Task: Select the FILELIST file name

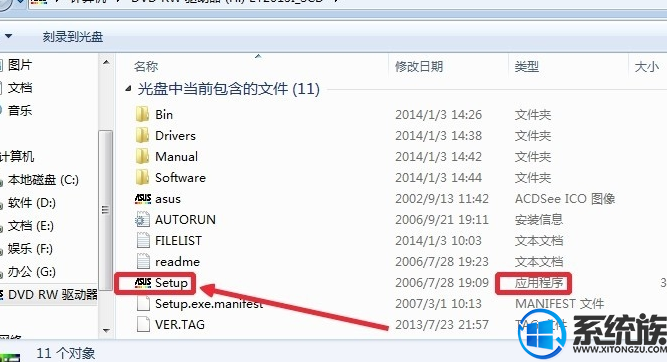Action: point(178,240)
